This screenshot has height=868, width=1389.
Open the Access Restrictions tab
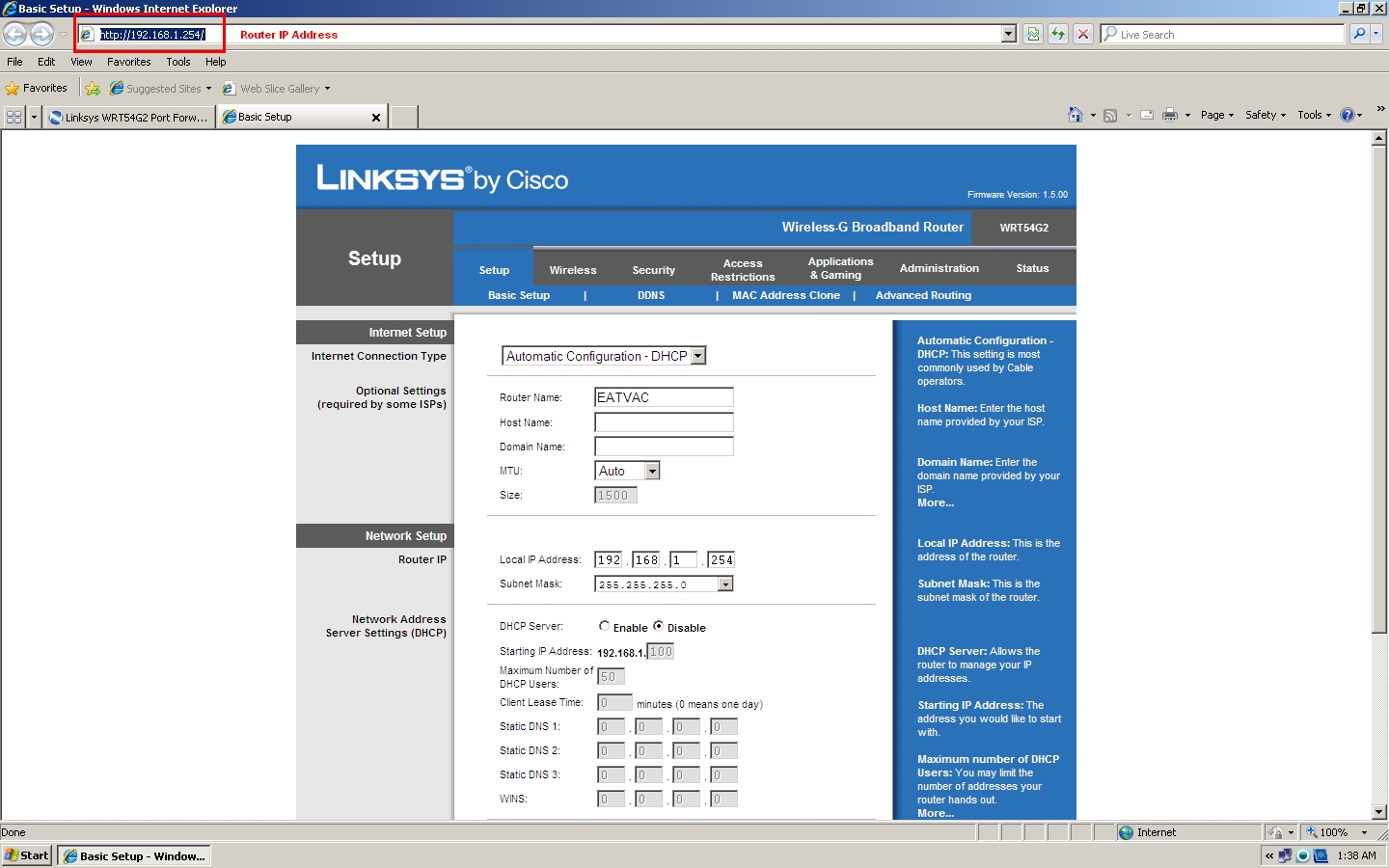[743, 270]
